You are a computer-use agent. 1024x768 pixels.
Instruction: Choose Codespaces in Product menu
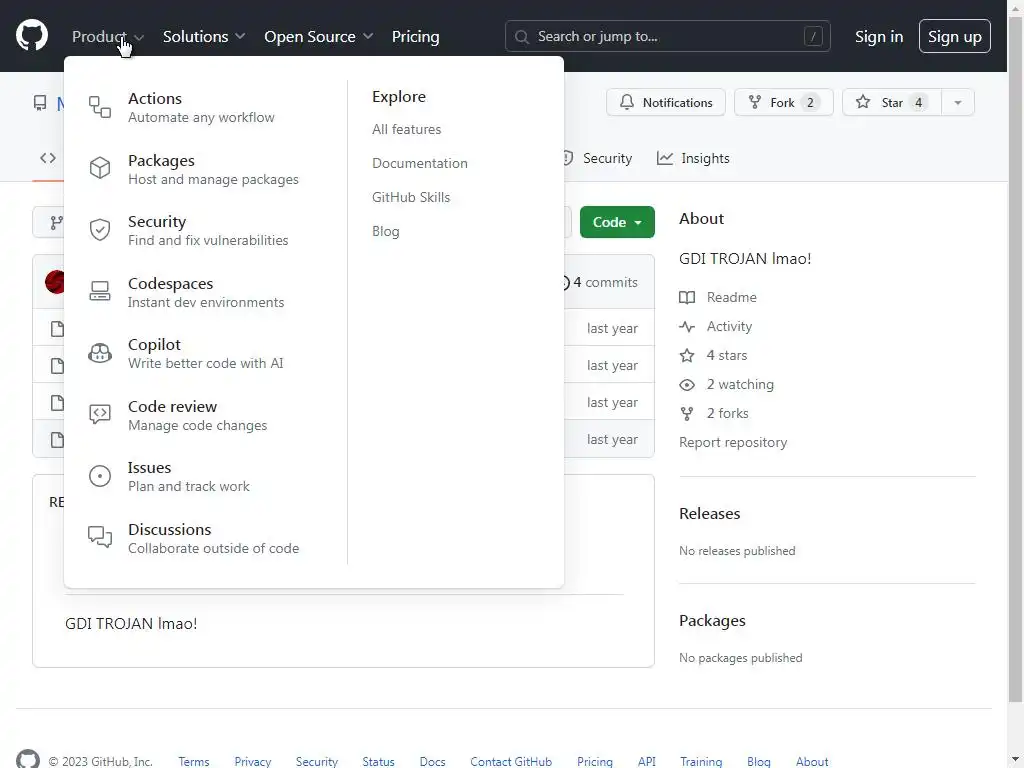coord(206,292)
